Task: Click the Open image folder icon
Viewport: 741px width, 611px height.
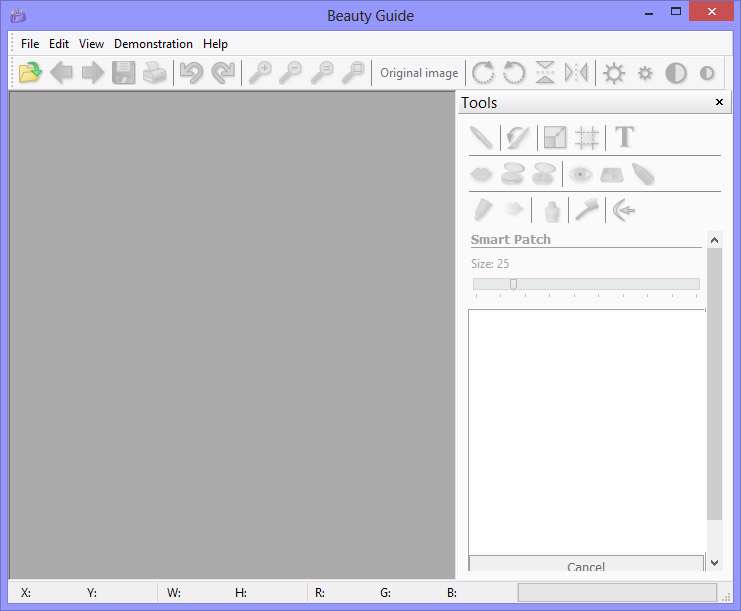Action: (30, 73)
